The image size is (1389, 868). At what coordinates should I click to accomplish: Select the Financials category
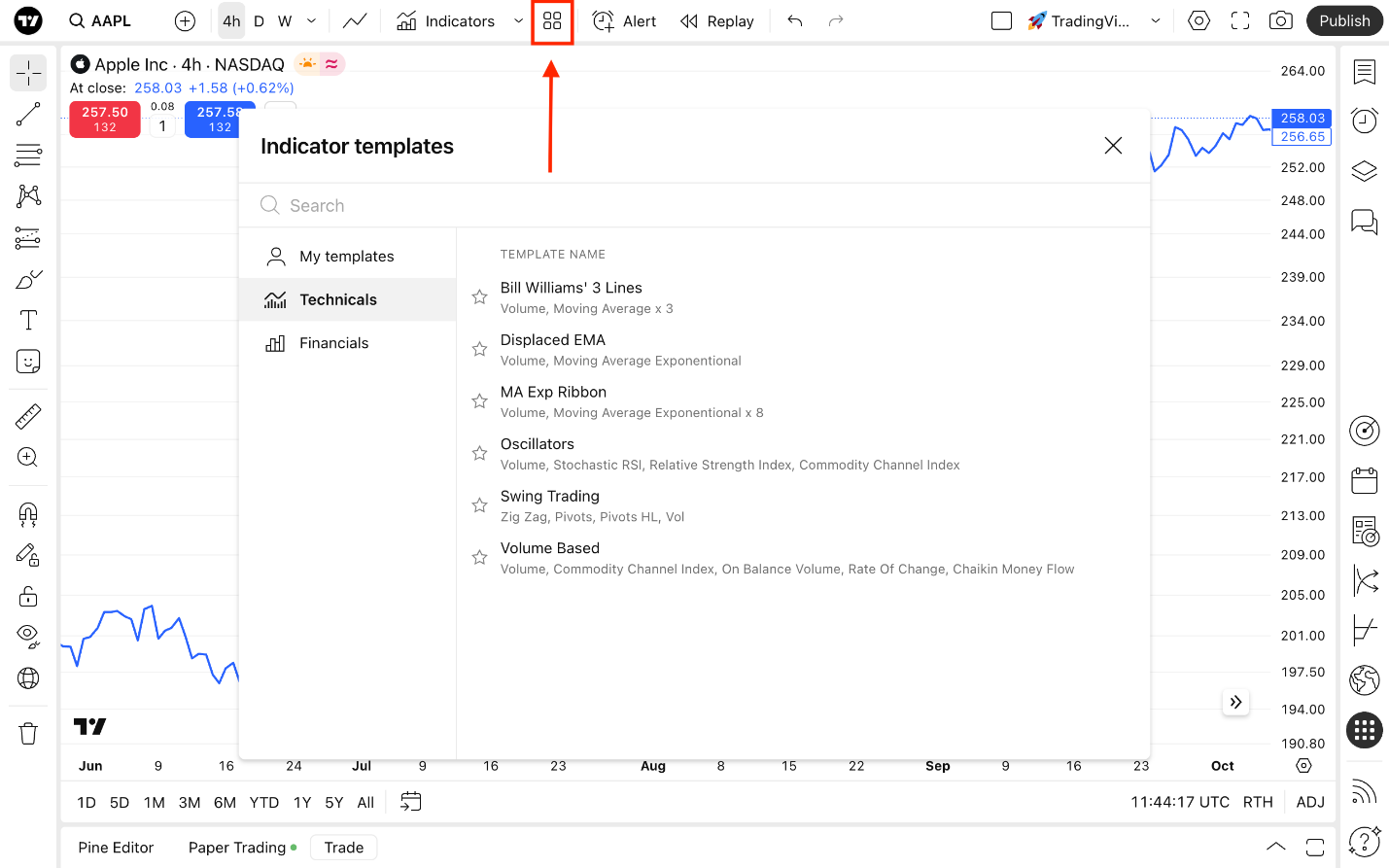tap(347, 343)
